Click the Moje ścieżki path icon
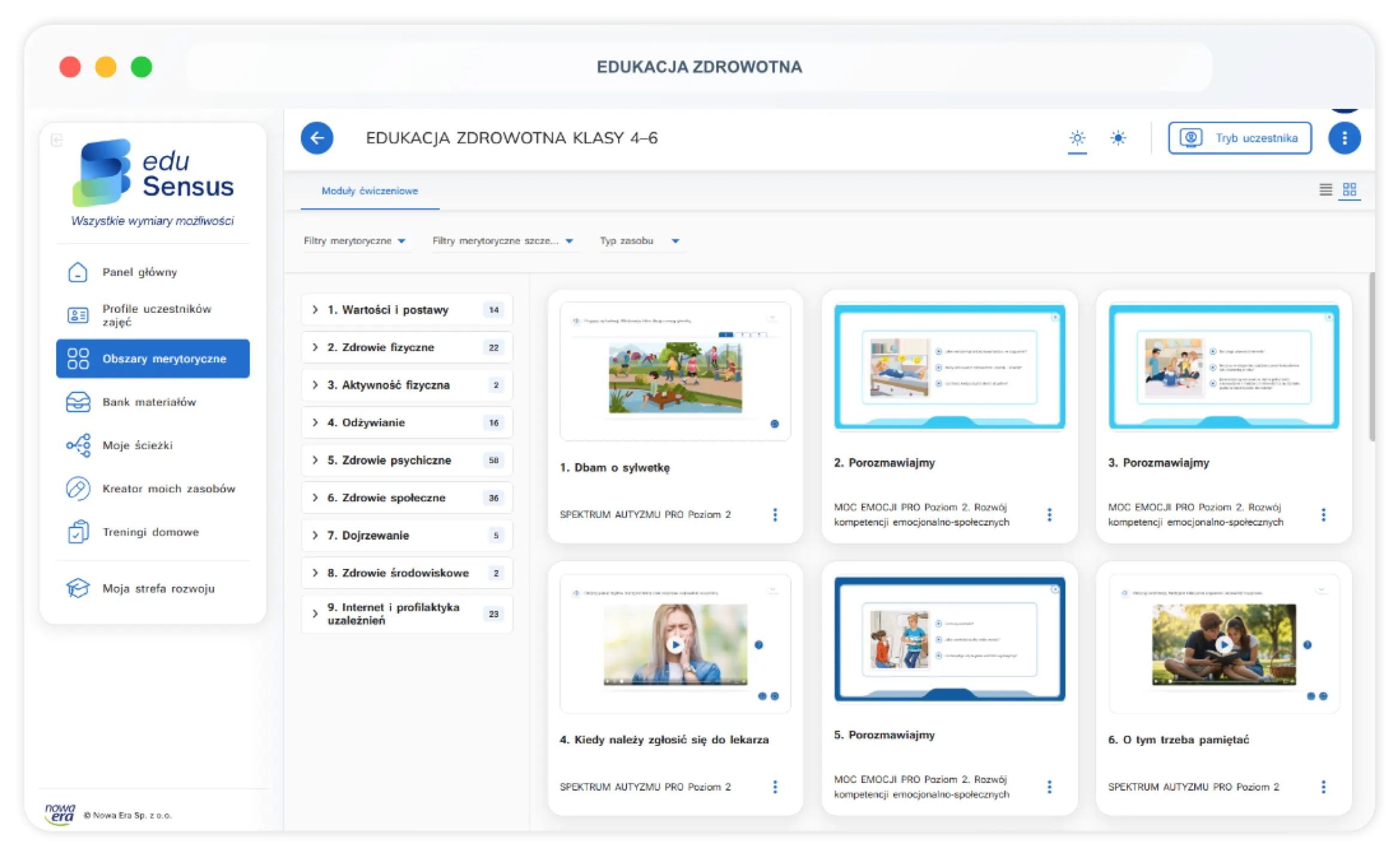Viewport: 1400px width, 853px height. (x=78, y=446)
